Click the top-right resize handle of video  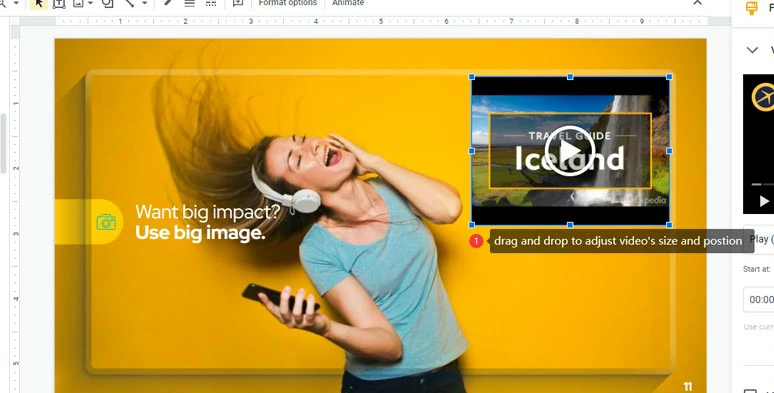point(669,77)
